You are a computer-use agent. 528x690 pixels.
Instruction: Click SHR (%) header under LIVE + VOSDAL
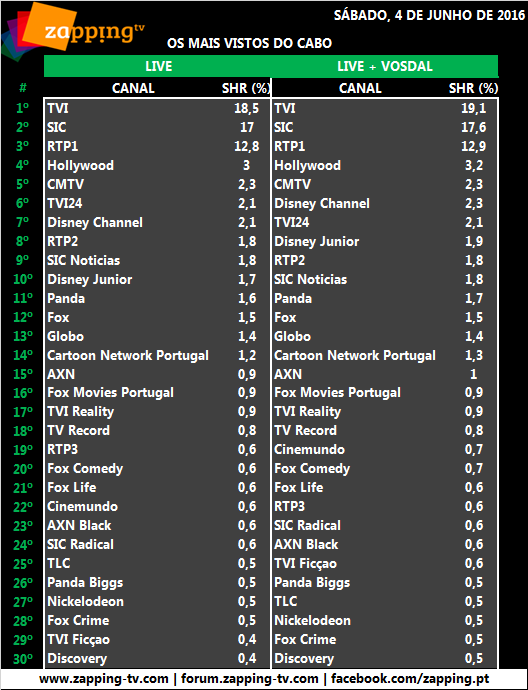(x=473, y=88)
